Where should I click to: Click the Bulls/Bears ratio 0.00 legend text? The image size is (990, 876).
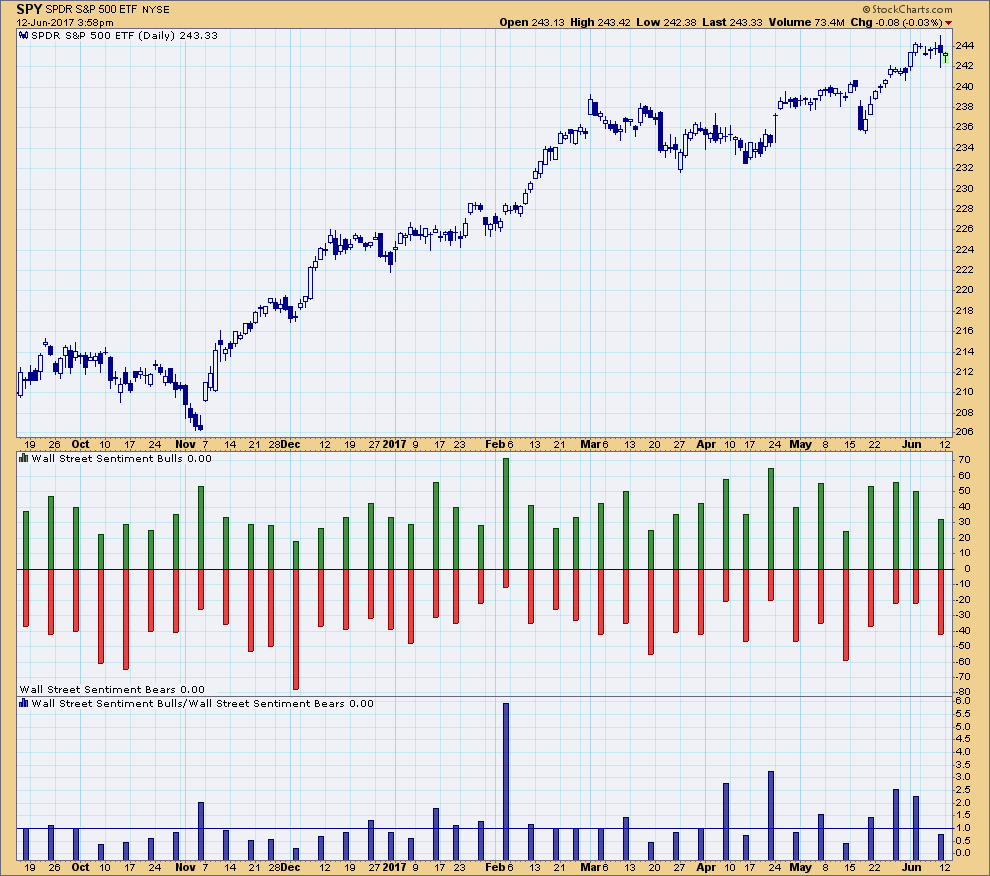[x=202, y=704]
